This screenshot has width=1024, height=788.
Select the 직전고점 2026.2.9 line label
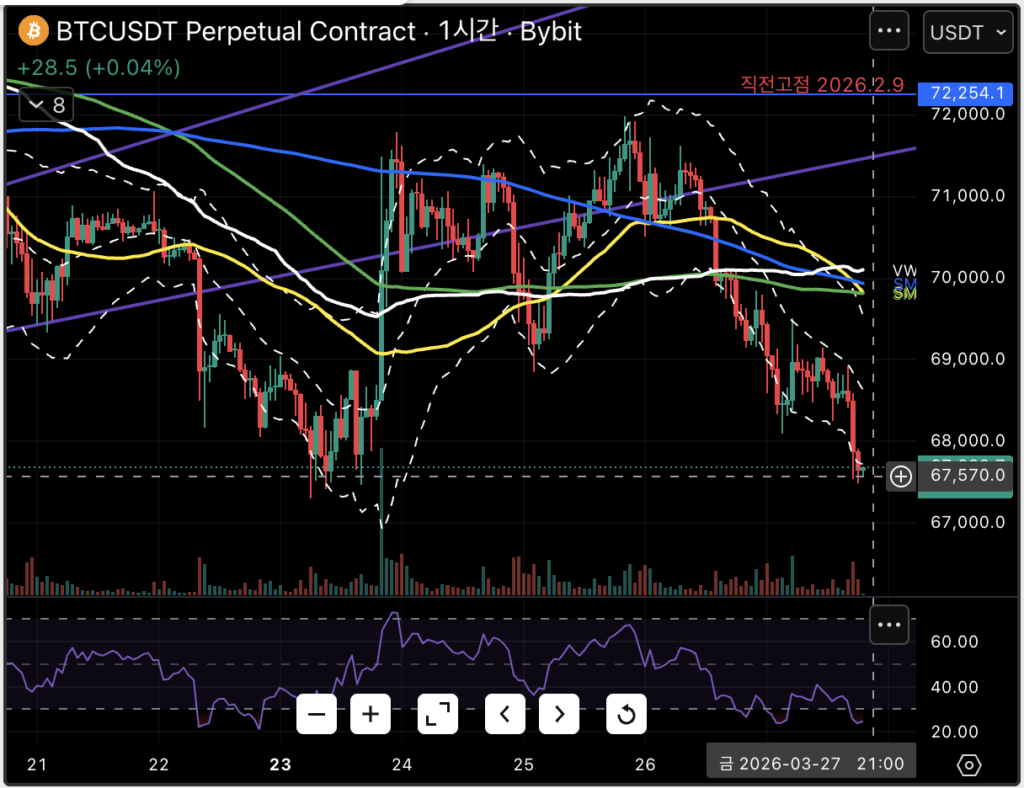click(x=808, y=84)
